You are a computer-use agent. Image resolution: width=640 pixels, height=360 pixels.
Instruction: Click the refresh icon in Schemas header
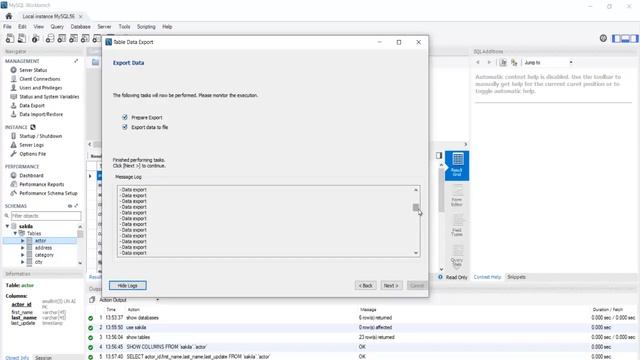[70, 206]
